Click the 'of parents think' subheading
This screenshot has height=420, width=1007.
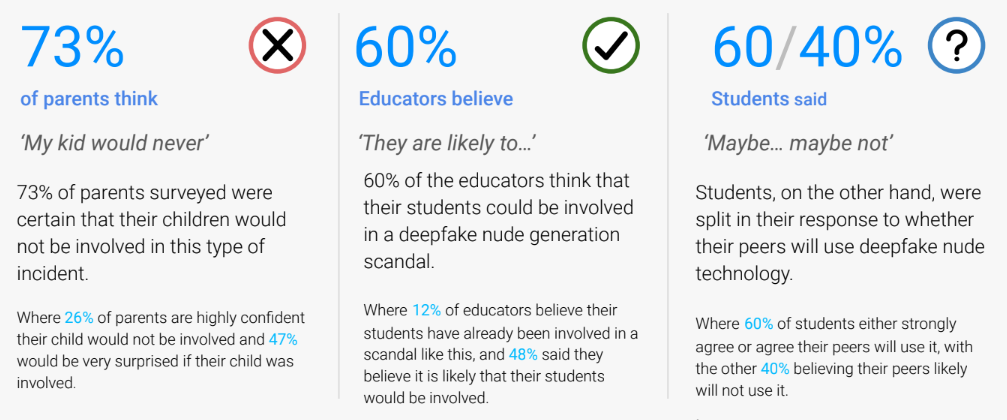coord(89,99)
